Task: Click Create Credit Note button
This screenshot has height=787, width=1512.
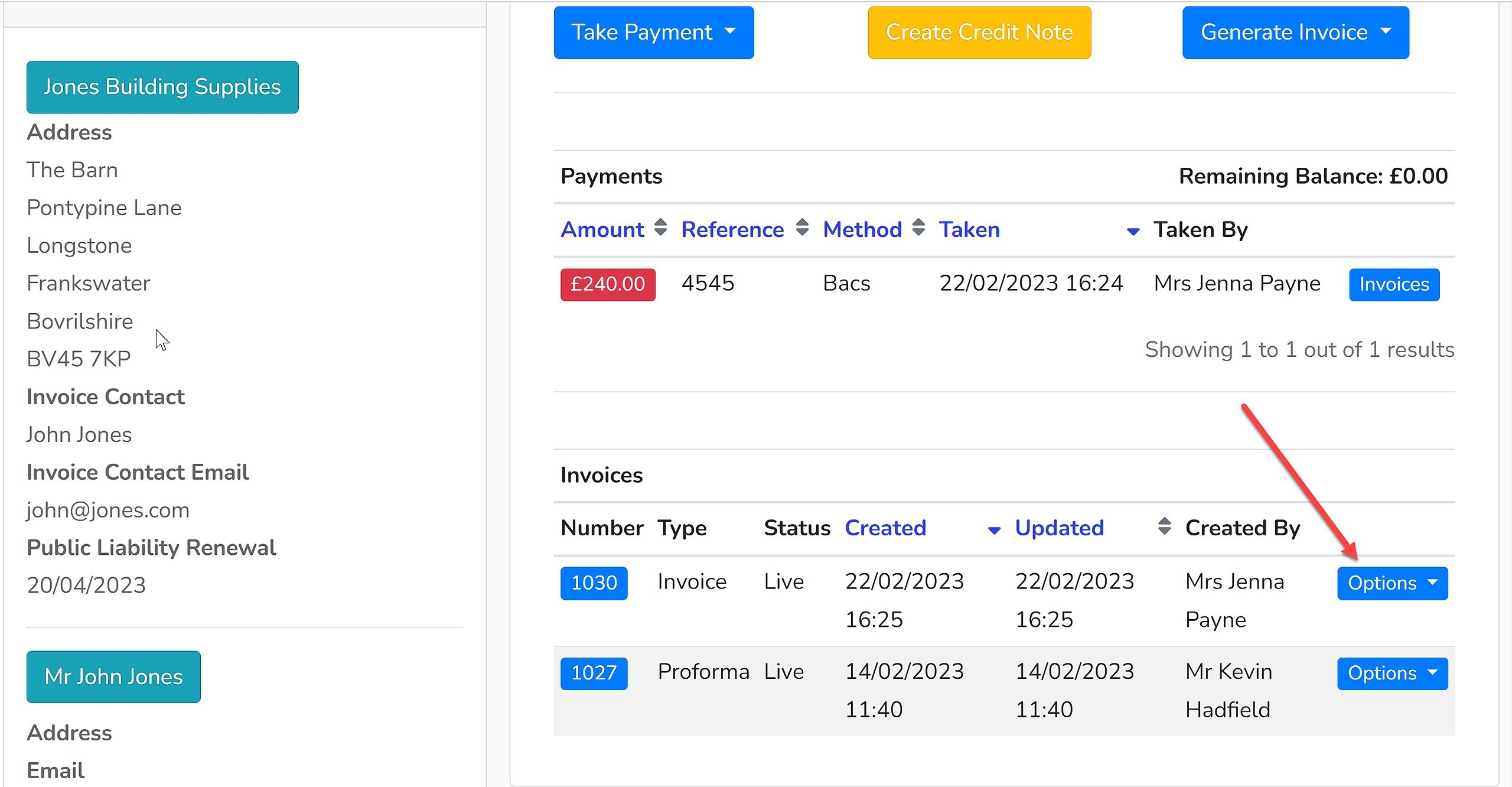Action: (x=979, y=32)
